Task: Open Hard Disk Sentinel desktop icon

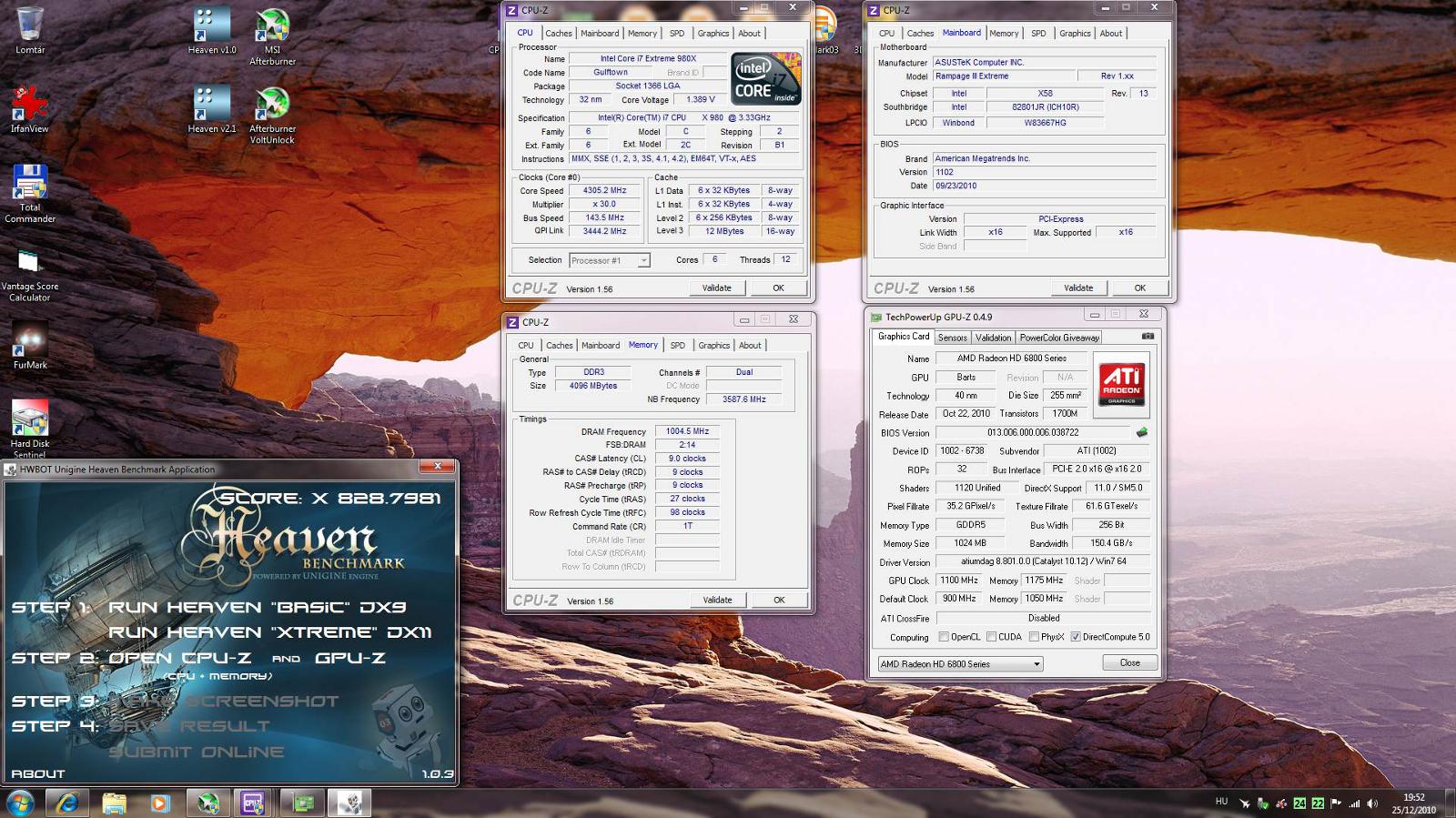Action: click(30, 428)
